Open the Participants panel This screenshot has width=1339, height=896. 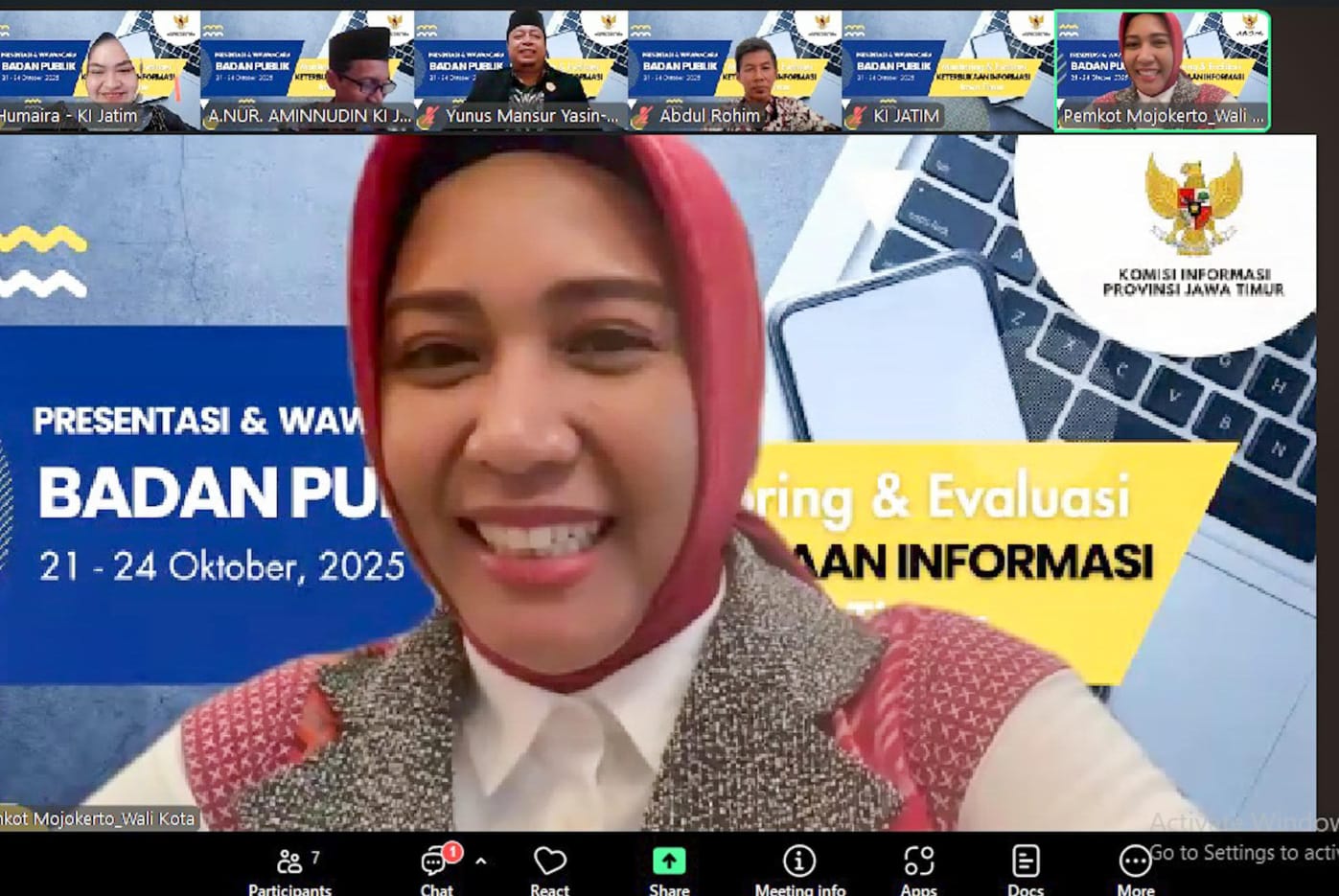click(289, 869)
